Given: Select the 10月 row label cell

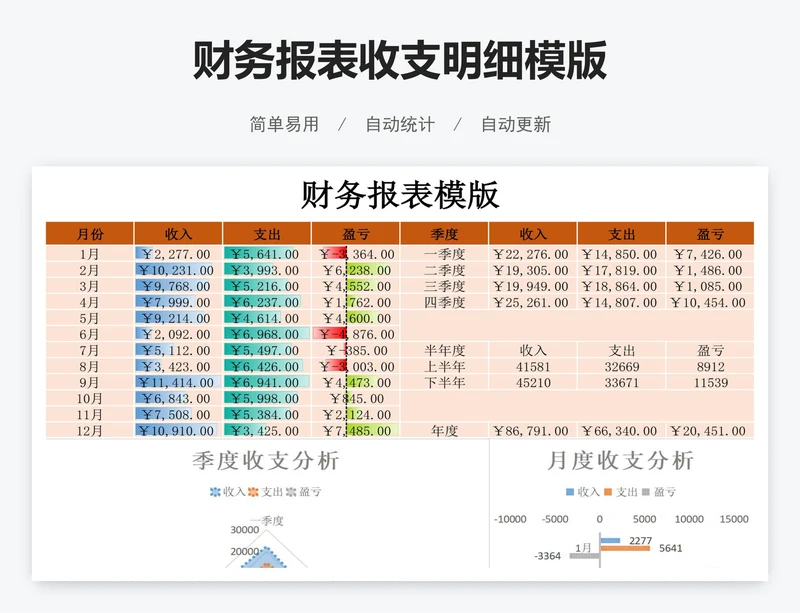Looking at the screenshot, I should [90, 399].
